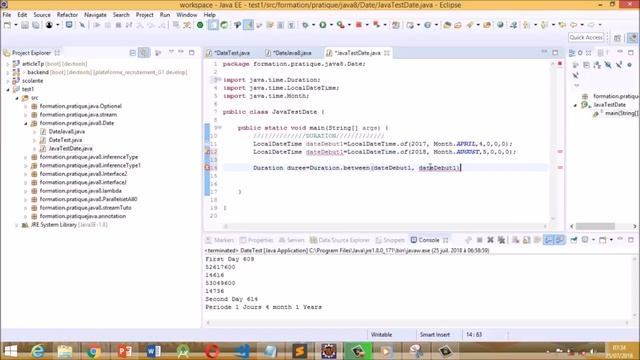The image size is (640, 360).
Task: Open the Source menu
Action: coord(42,15)
